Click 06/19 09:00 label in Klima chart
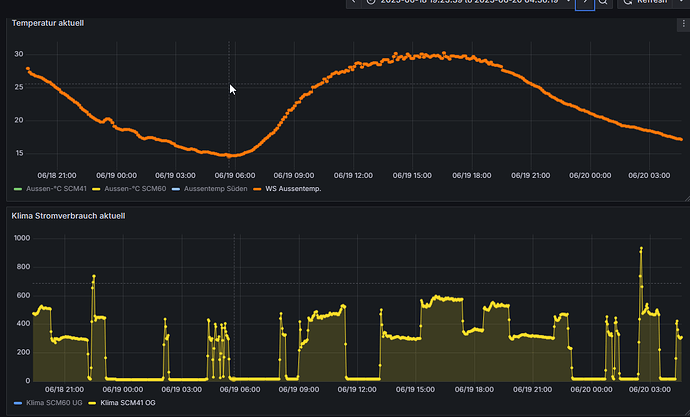Image resolution: width=690 pixels, height=417 pixels. coord(299,389)
